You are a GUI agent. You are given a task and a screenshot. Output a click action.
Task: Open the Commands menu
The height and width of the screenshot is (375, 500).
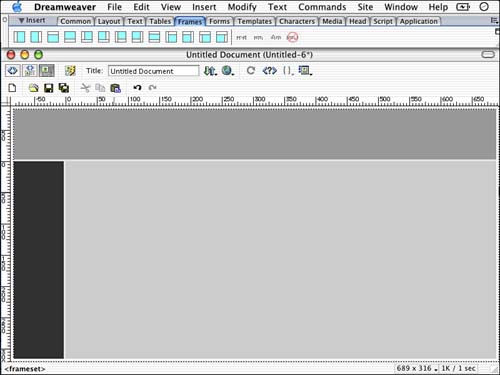point(322,7)
